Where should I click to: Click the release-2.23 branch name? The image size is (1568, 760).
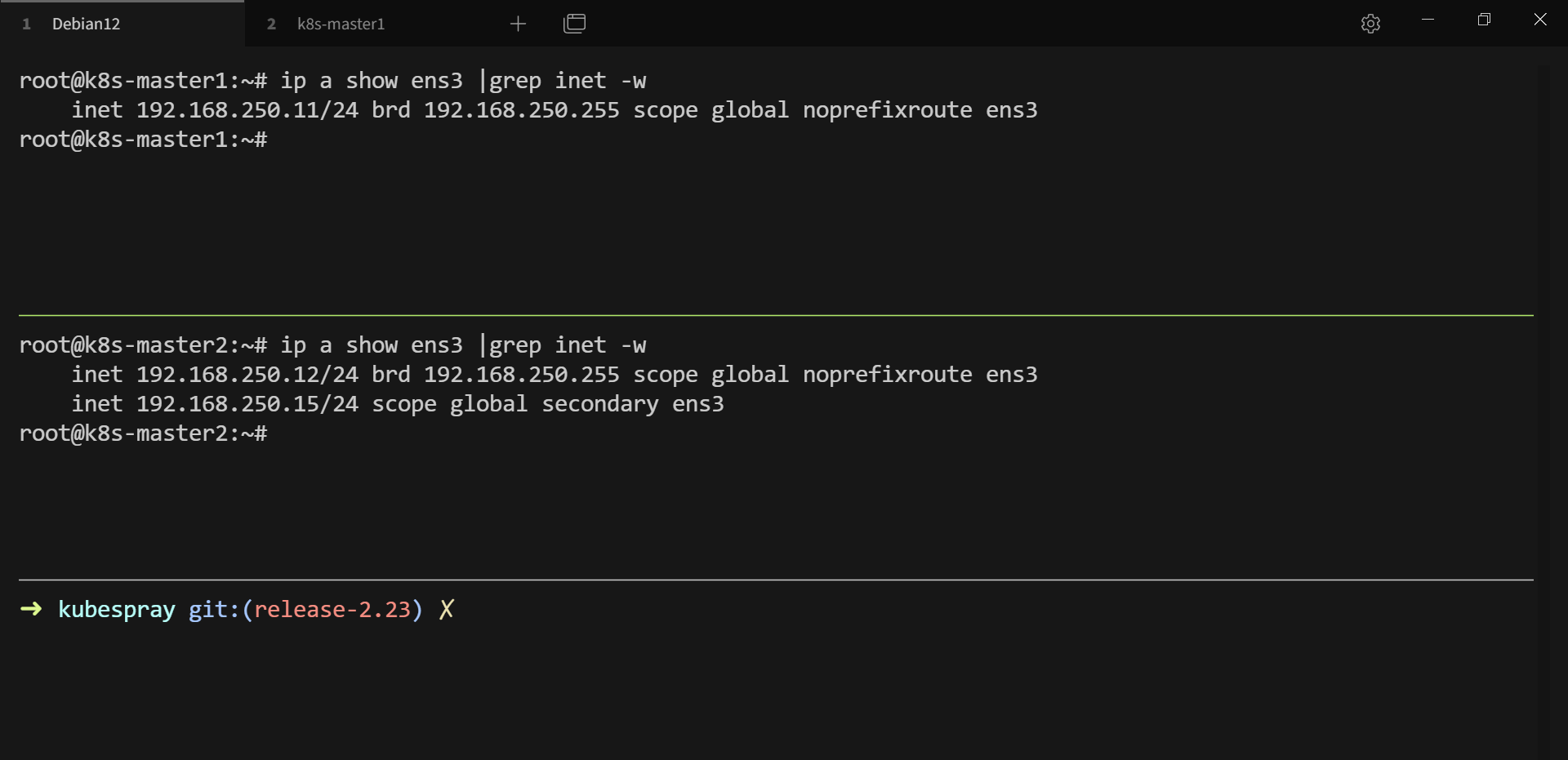[x=332, y=610]
